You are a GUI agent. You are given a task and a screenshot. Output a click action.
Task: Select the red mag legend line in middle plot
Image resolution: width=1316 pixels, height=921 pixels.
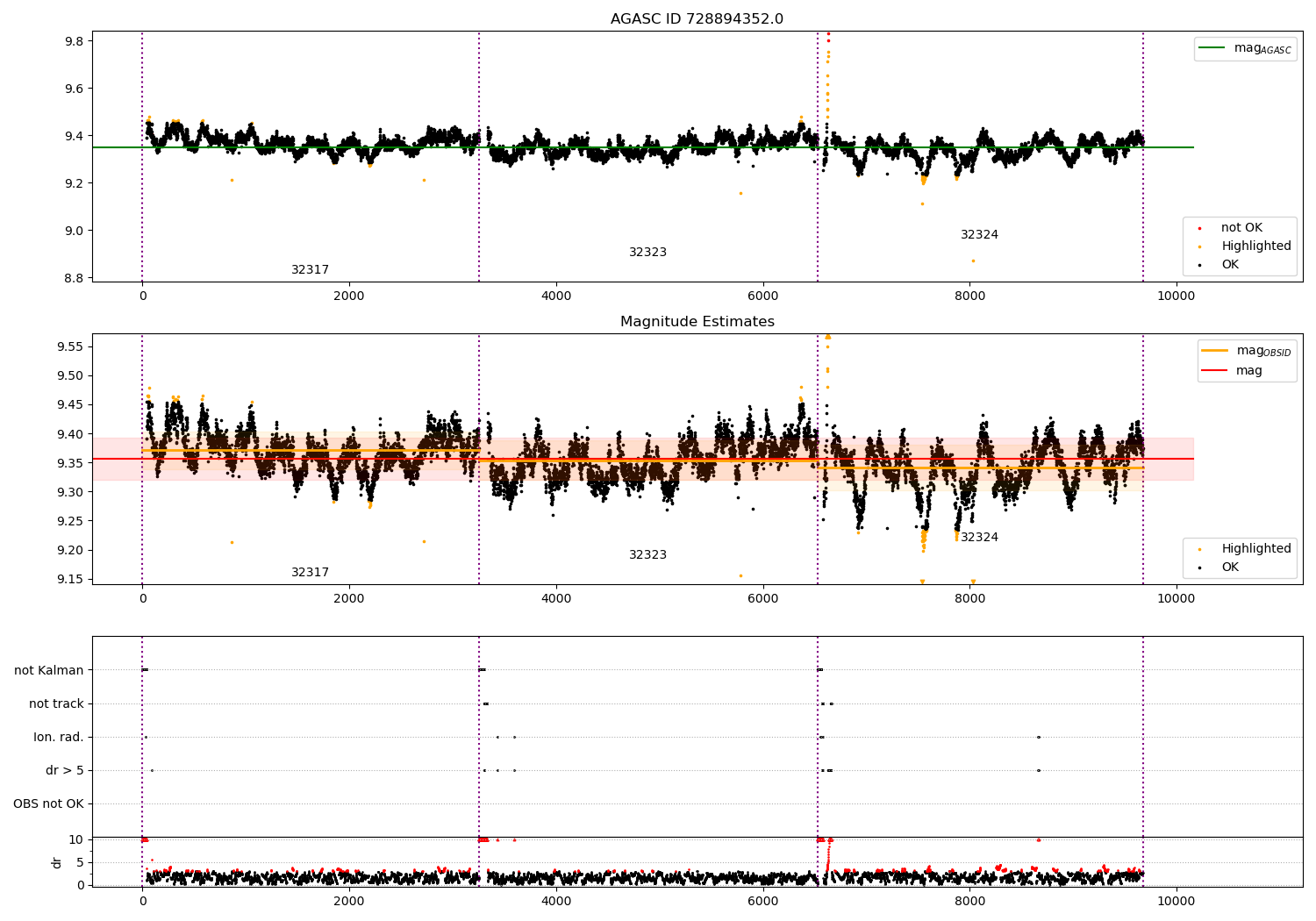tap(1215, 370)
